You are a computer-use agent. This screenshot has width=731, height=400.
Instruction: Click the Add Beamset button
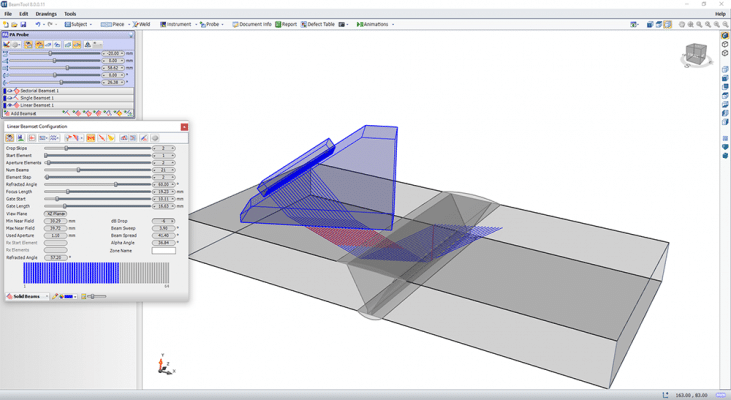[x=20, y=113]
